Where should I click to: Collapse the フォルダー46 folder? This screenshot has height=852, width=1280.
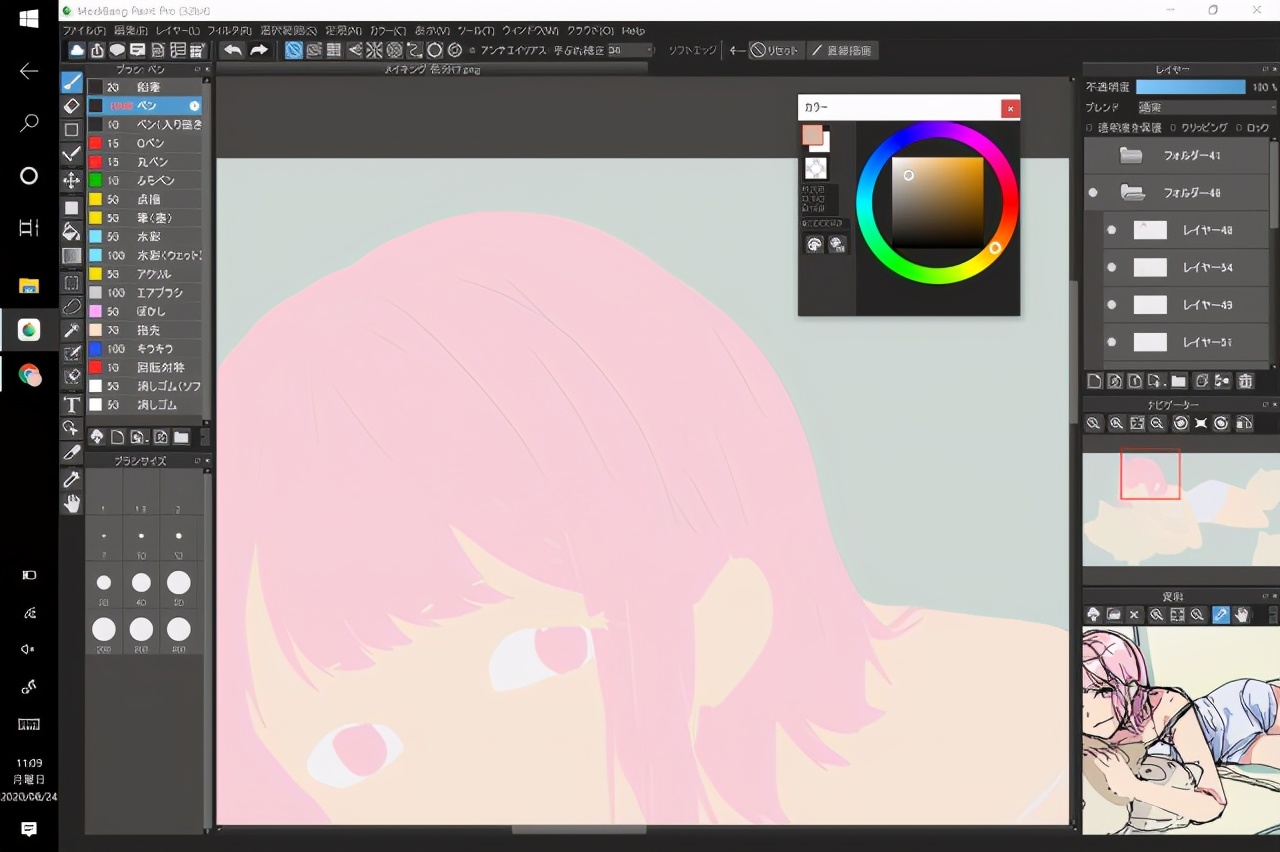click(x=1132, y=192)
